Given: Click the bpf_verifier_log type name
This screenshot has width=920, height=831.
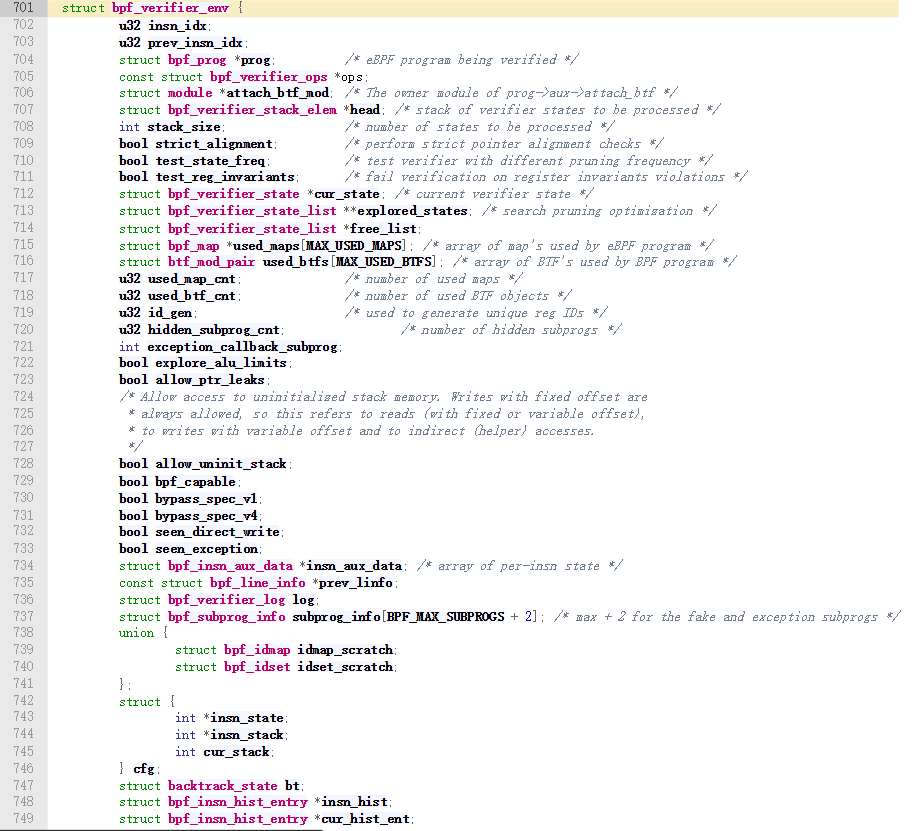Looking at the screenshot, I should click(x=226, y=600).
